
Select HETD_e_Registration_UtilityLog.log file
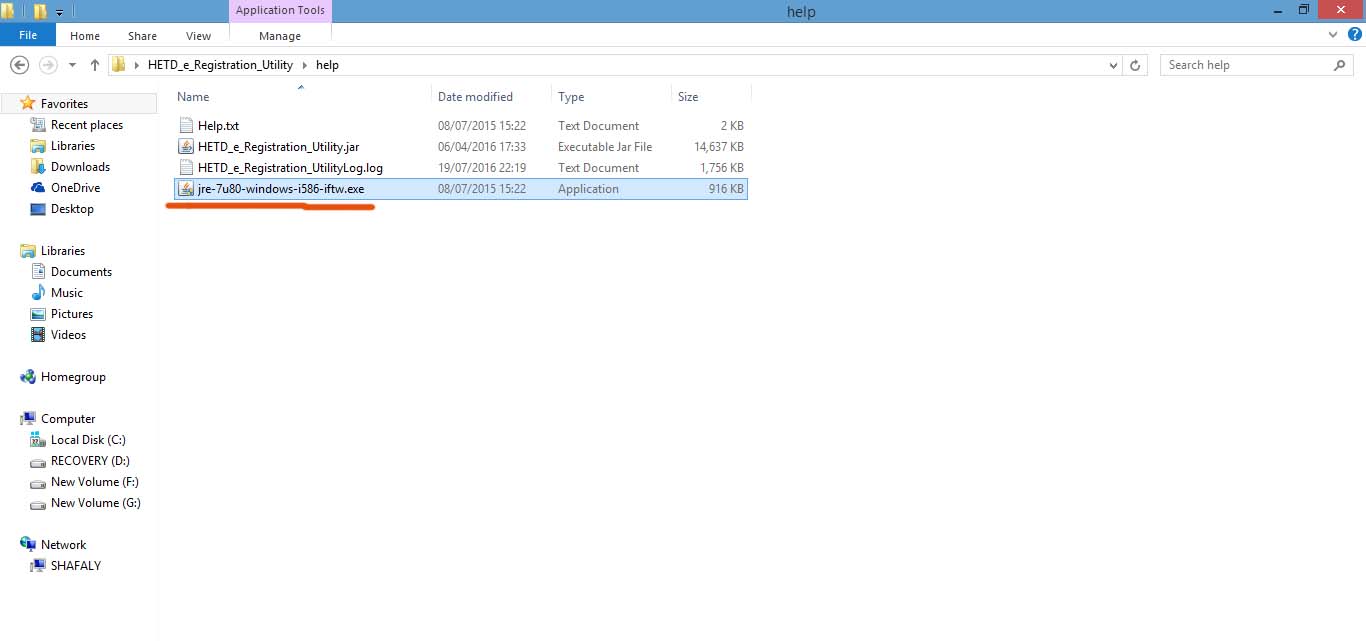(290, 168)
